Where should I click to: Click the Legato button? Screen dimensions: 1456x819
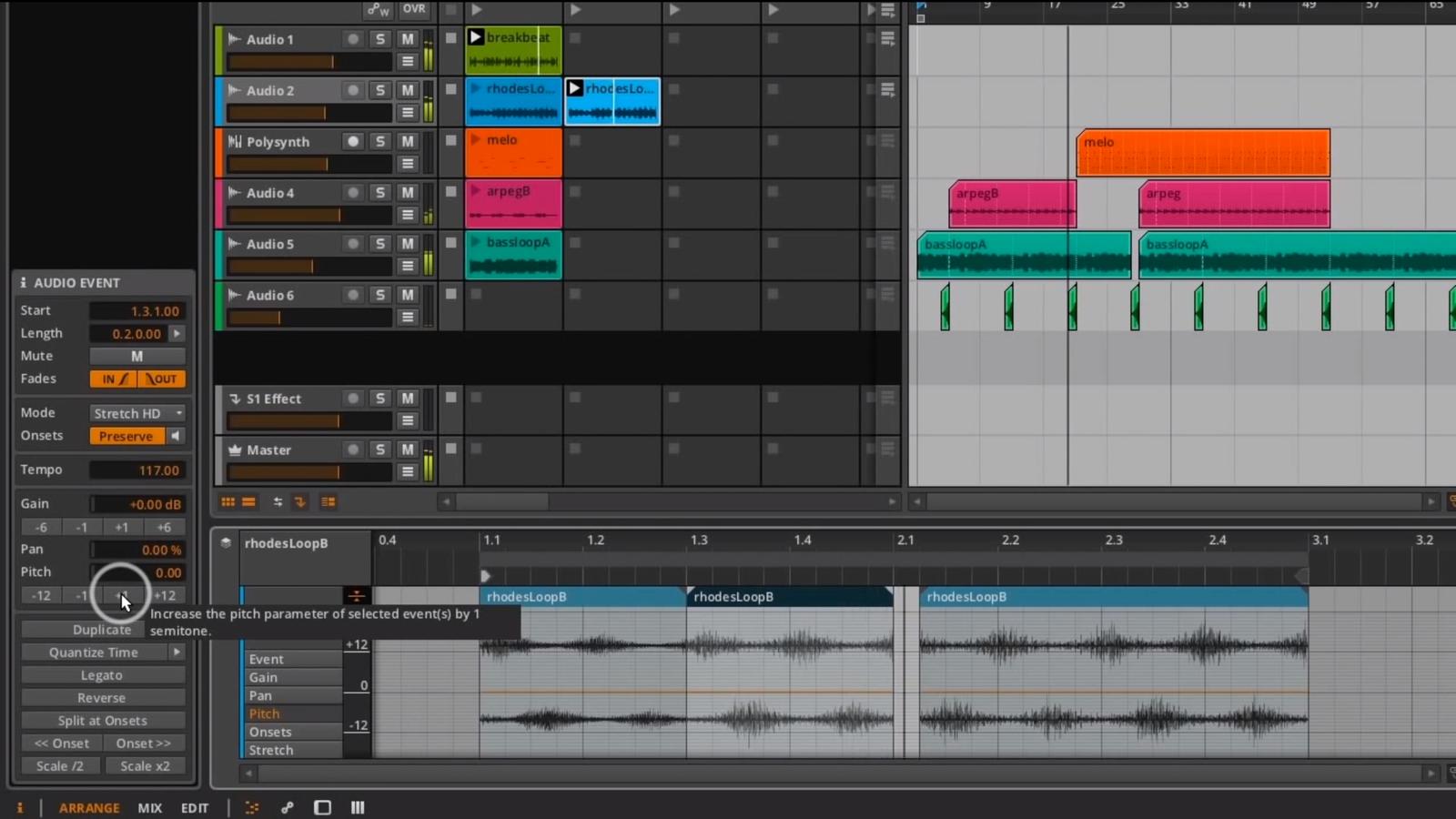point(102,675)
